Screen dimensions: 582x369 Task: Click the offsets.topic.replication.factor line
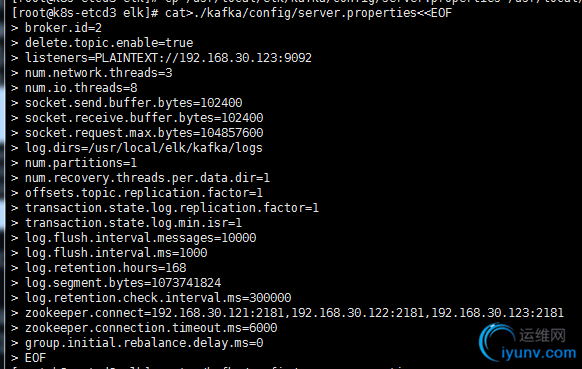coord(144,193)
